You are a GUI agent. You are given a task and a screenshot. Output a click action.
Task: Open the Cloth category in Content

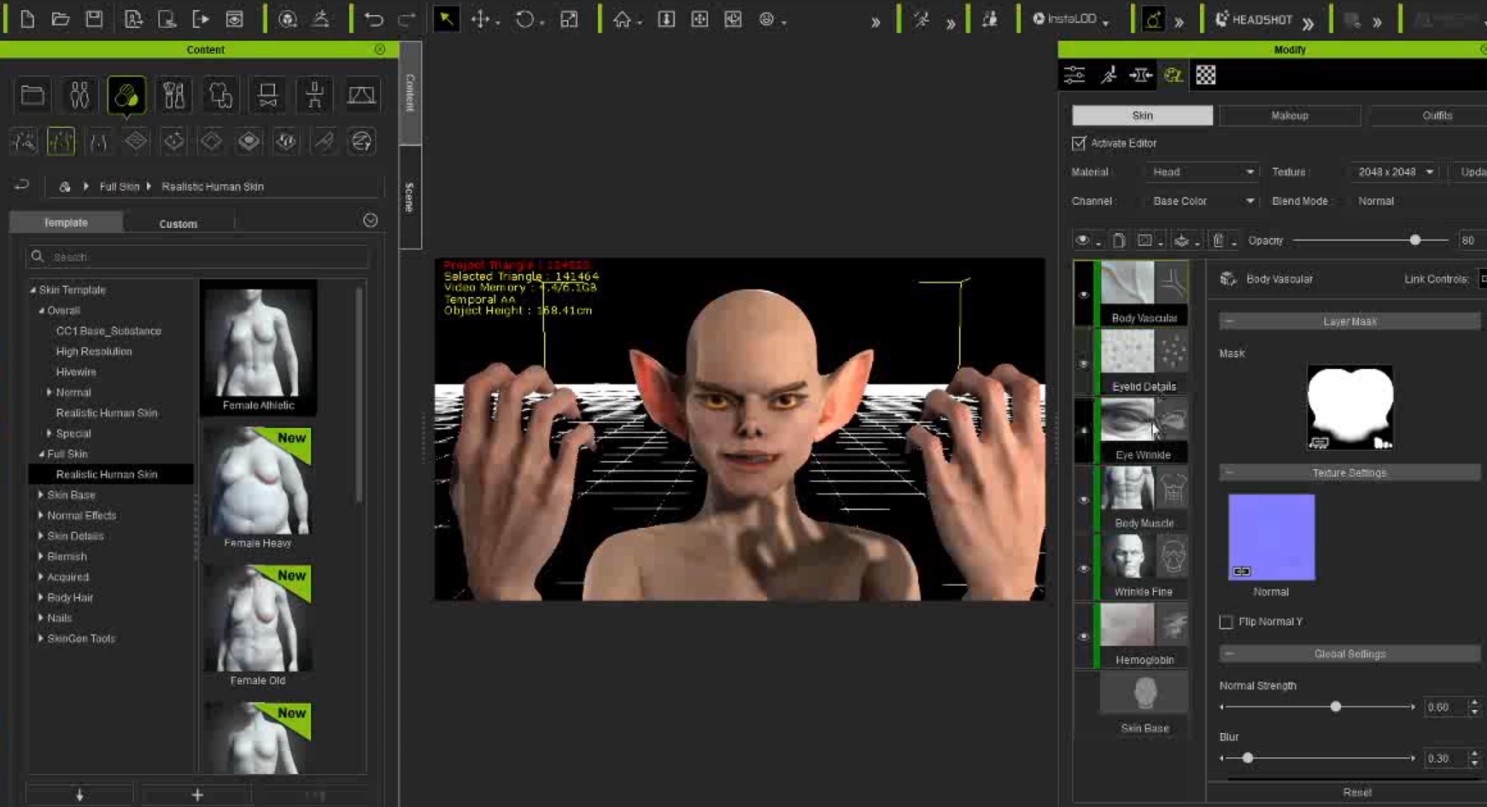click(221, 95)
